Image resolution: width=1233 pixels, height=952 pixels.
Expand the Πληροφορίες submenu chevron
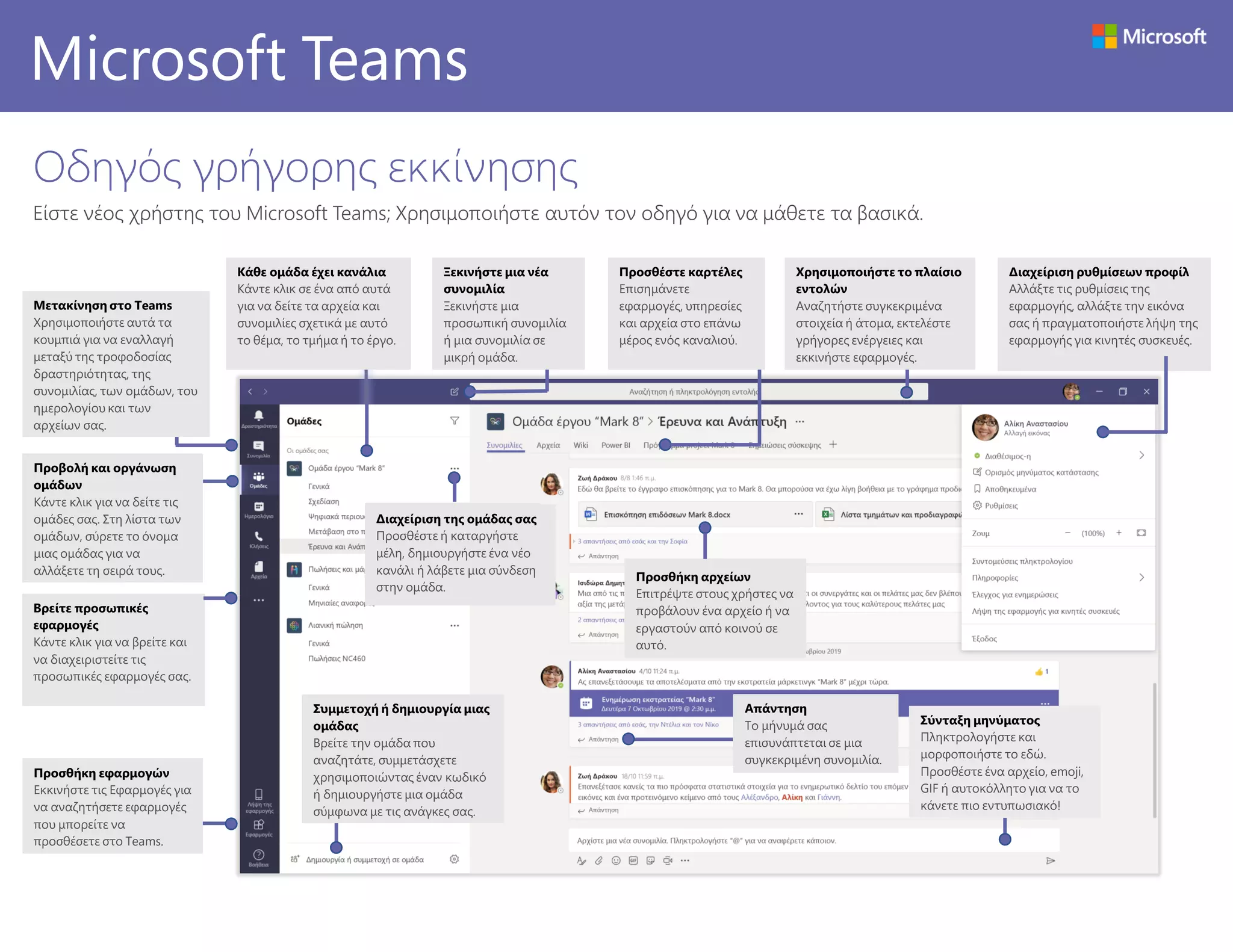coord(1141,578)
